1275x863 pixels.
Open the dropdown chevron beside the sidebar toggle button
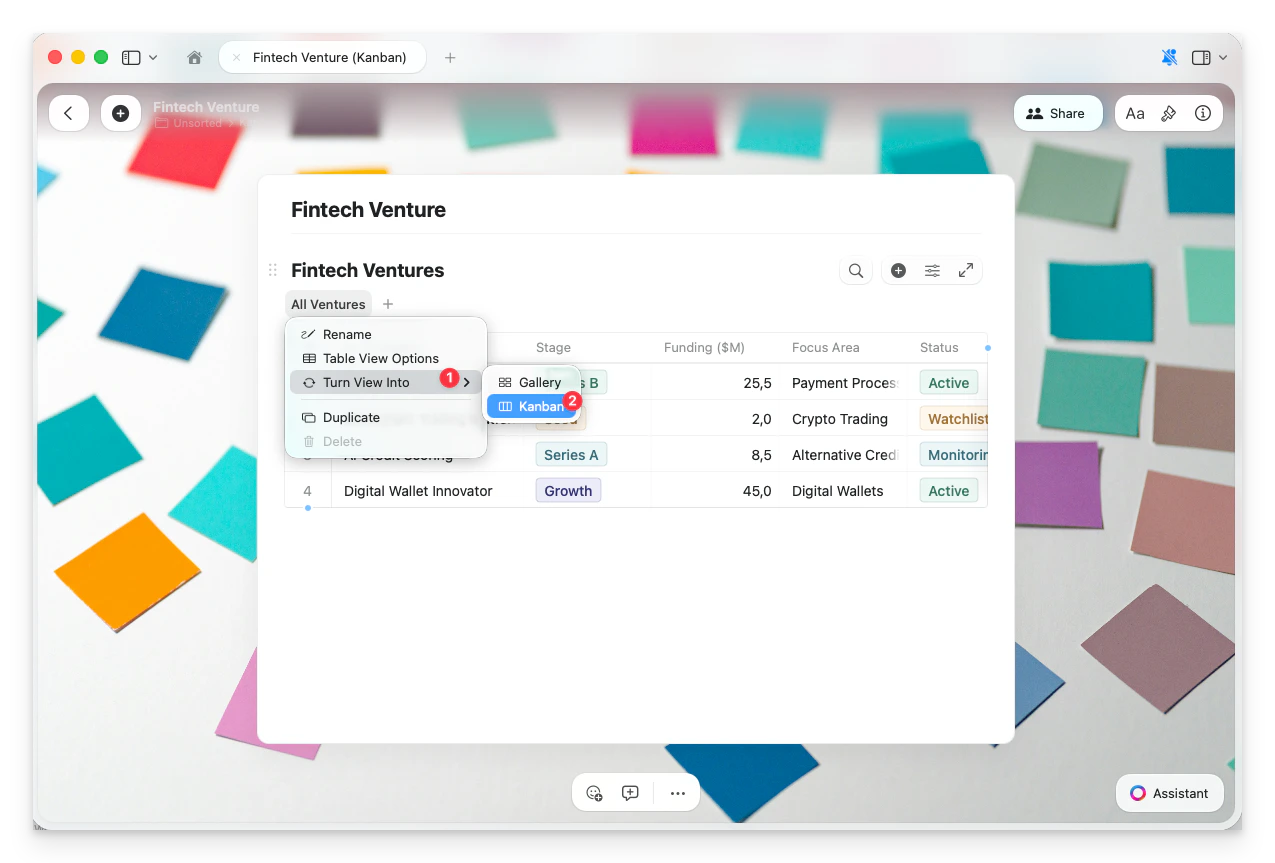1222,57
